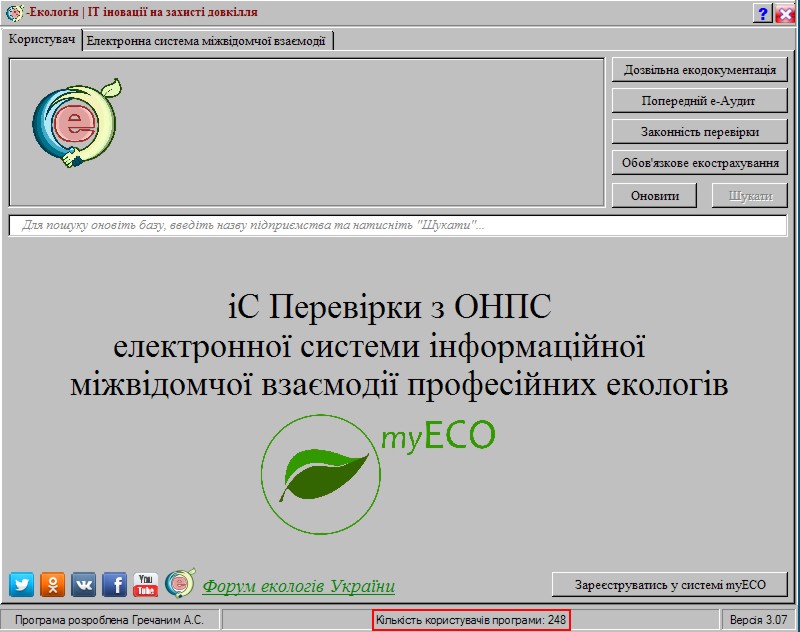Screen dimensions: 800x632
Task: Open the YouTube icon
Action: click(x=146, y=585)
